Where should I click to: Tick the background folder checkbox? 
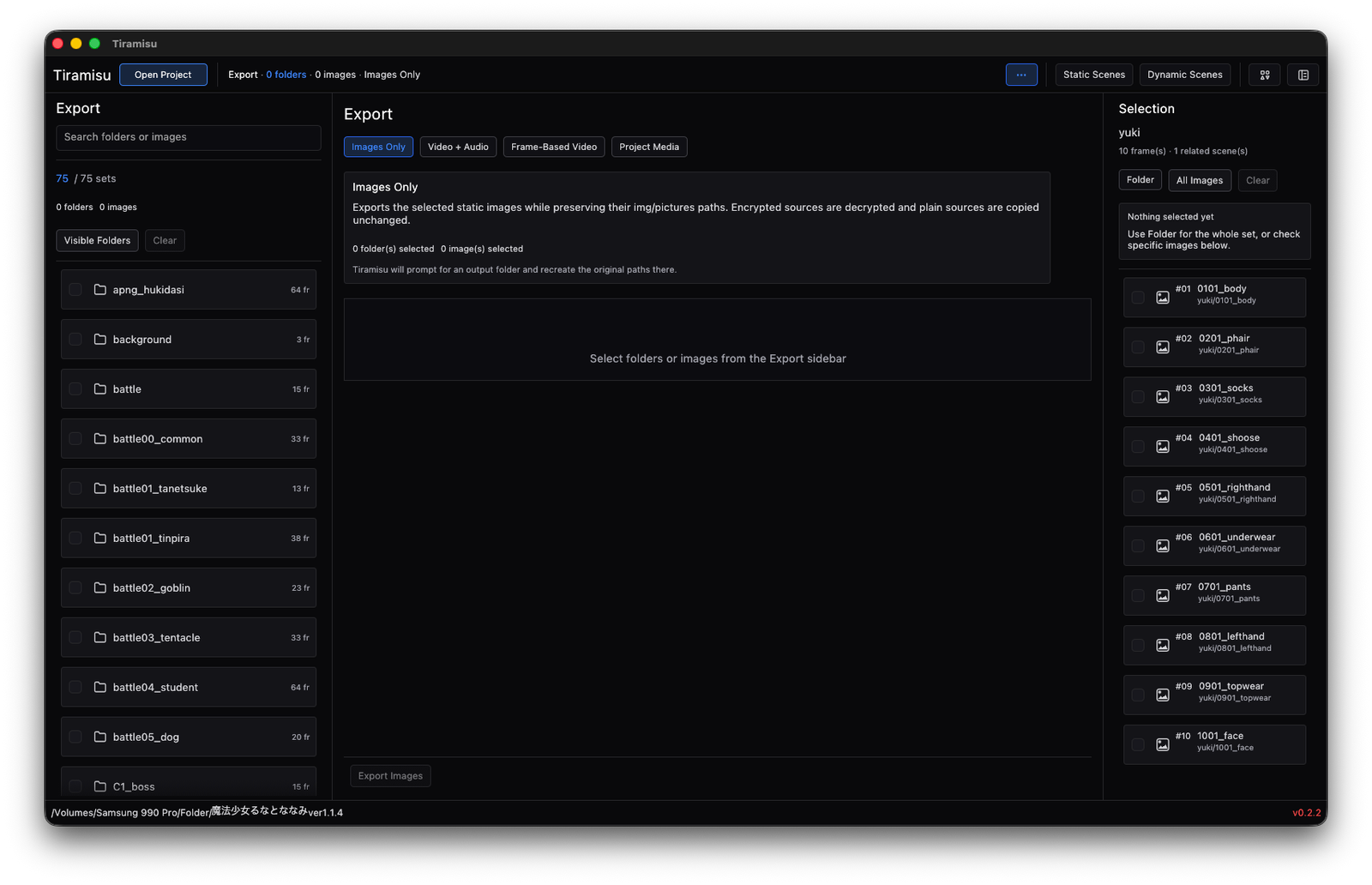pos(75,340)
